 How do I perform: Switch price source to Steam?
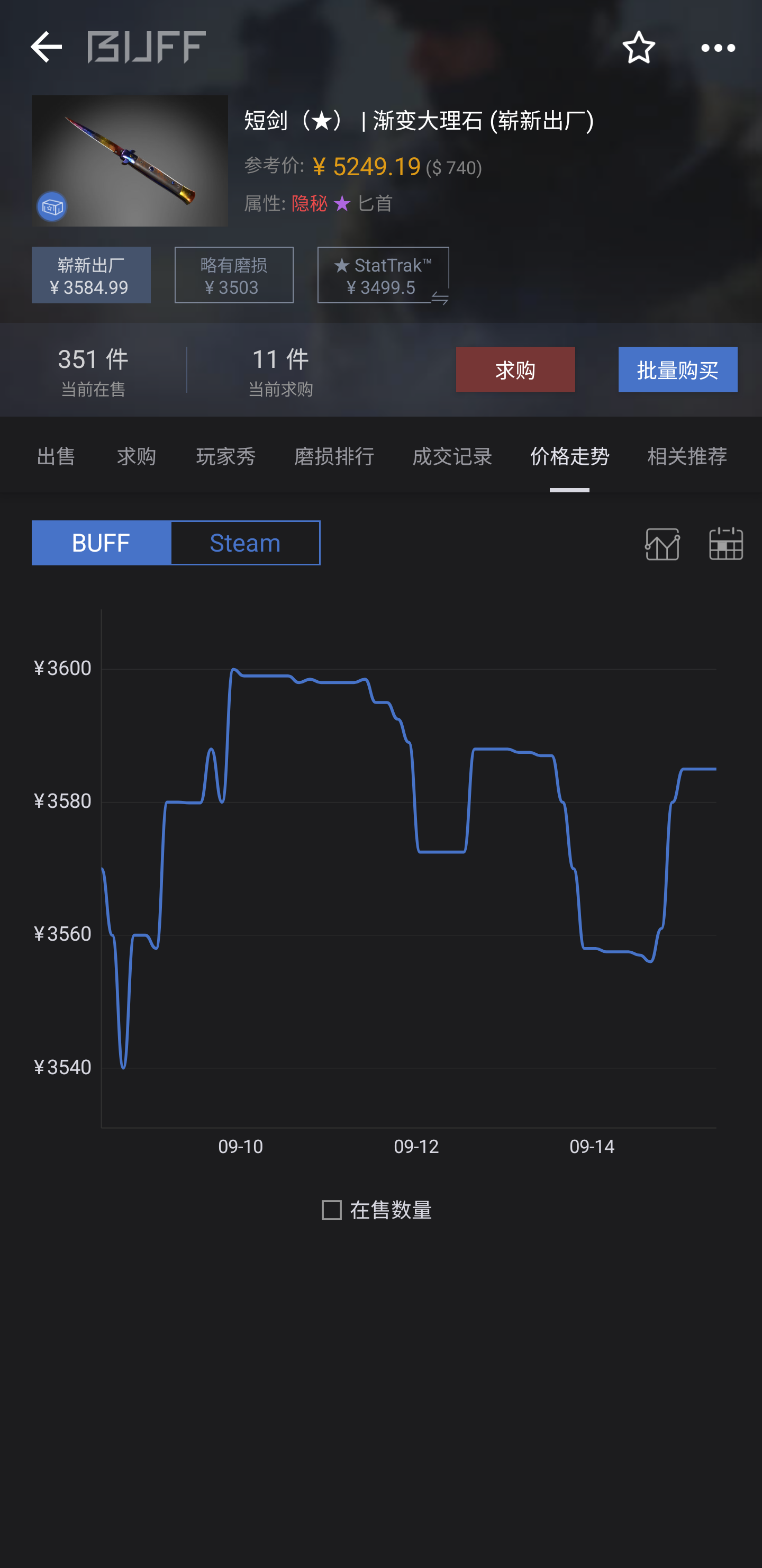246,543
